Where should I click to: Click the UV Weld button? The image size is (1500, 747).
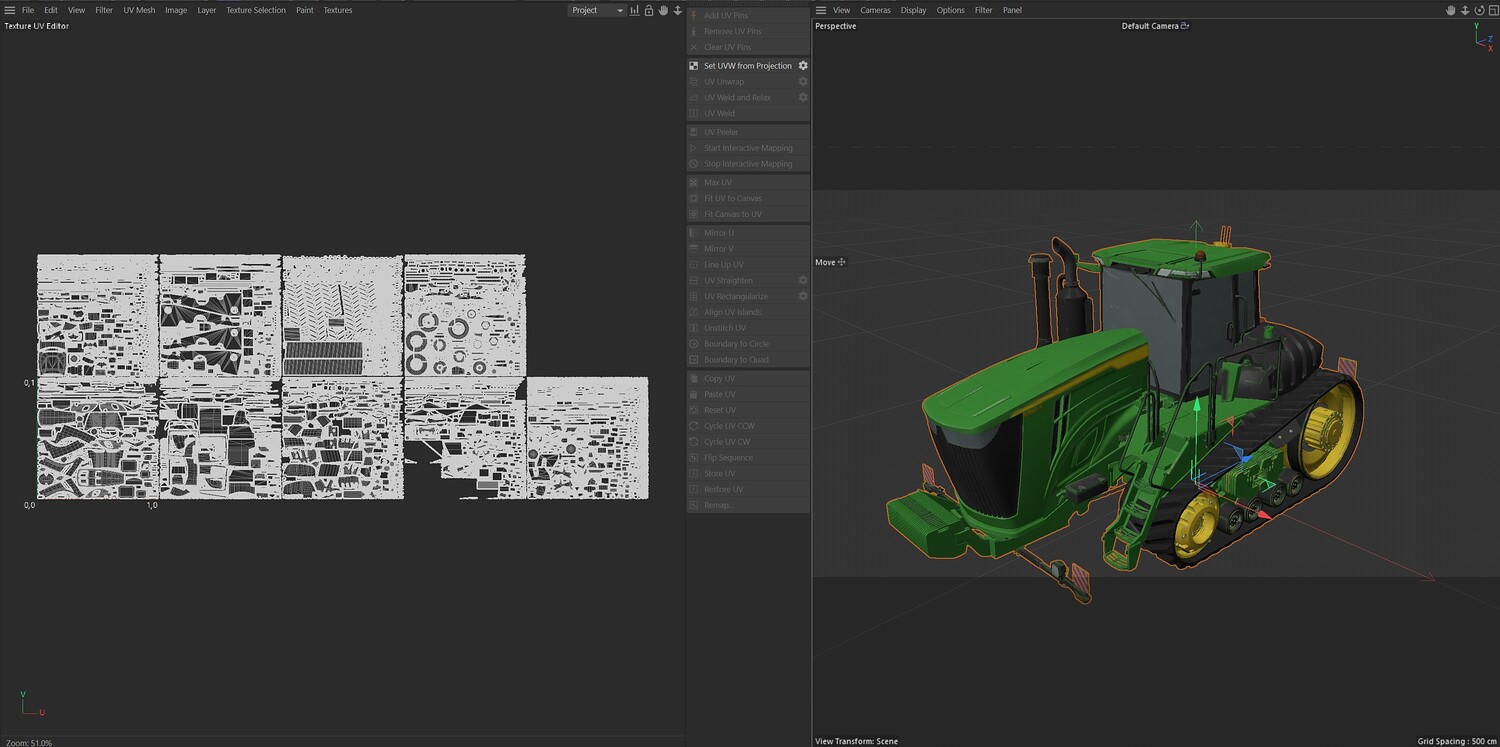point(748,114)
